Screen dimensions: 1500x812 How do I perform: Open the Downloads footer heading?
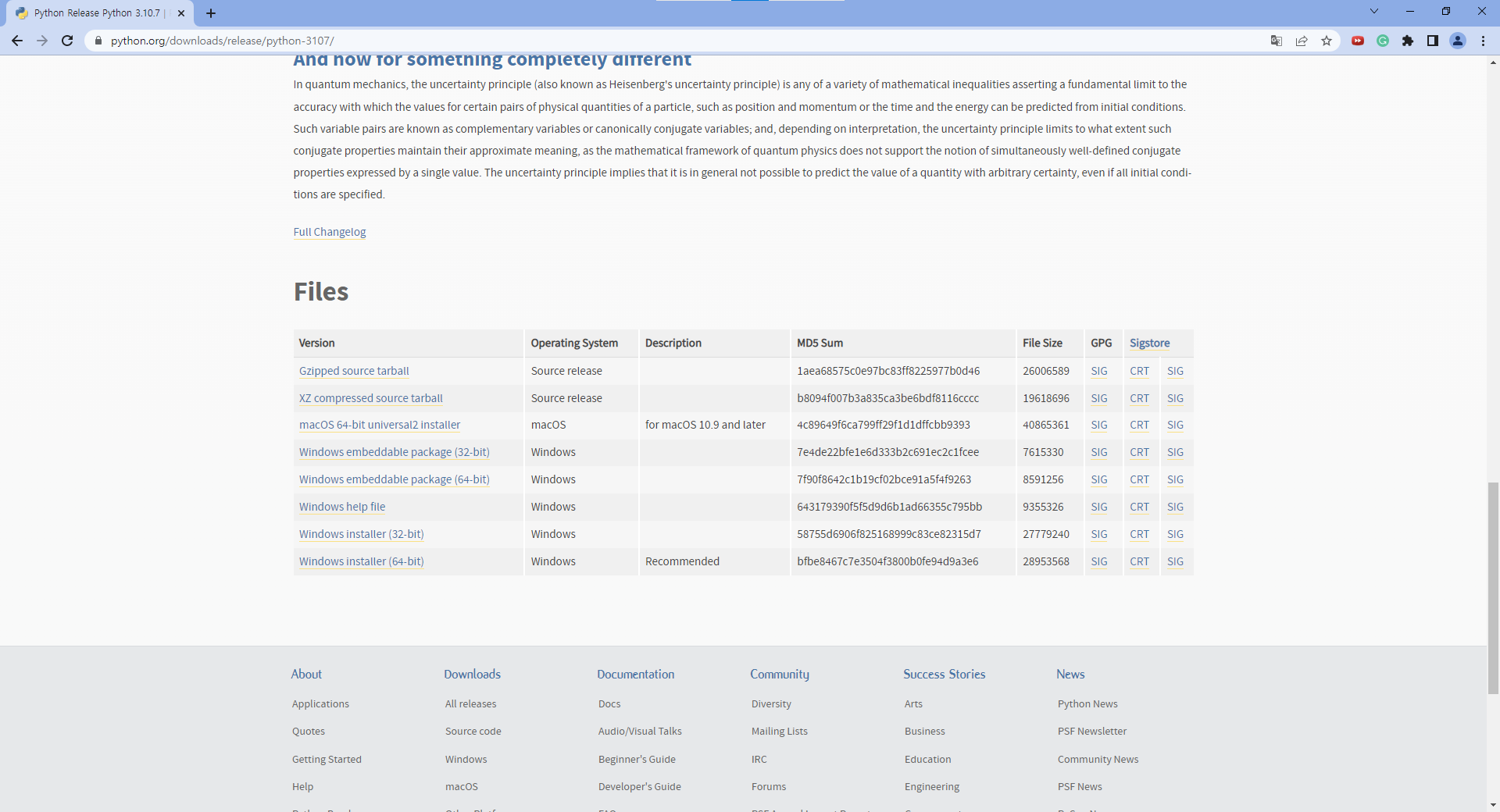[x=473, y=674]
